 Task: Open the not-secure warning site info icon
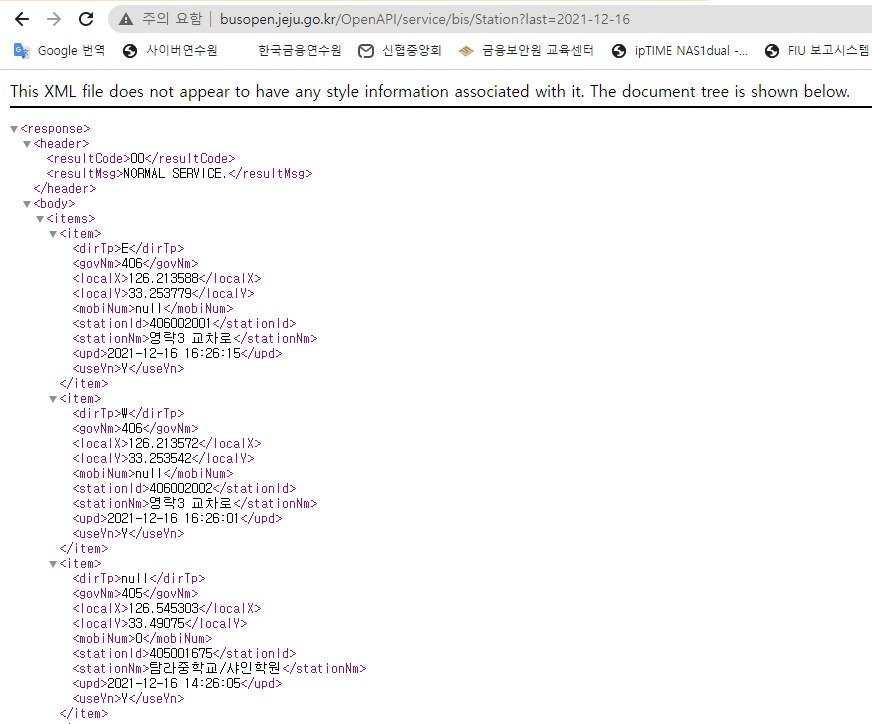(x=126, y=19)
